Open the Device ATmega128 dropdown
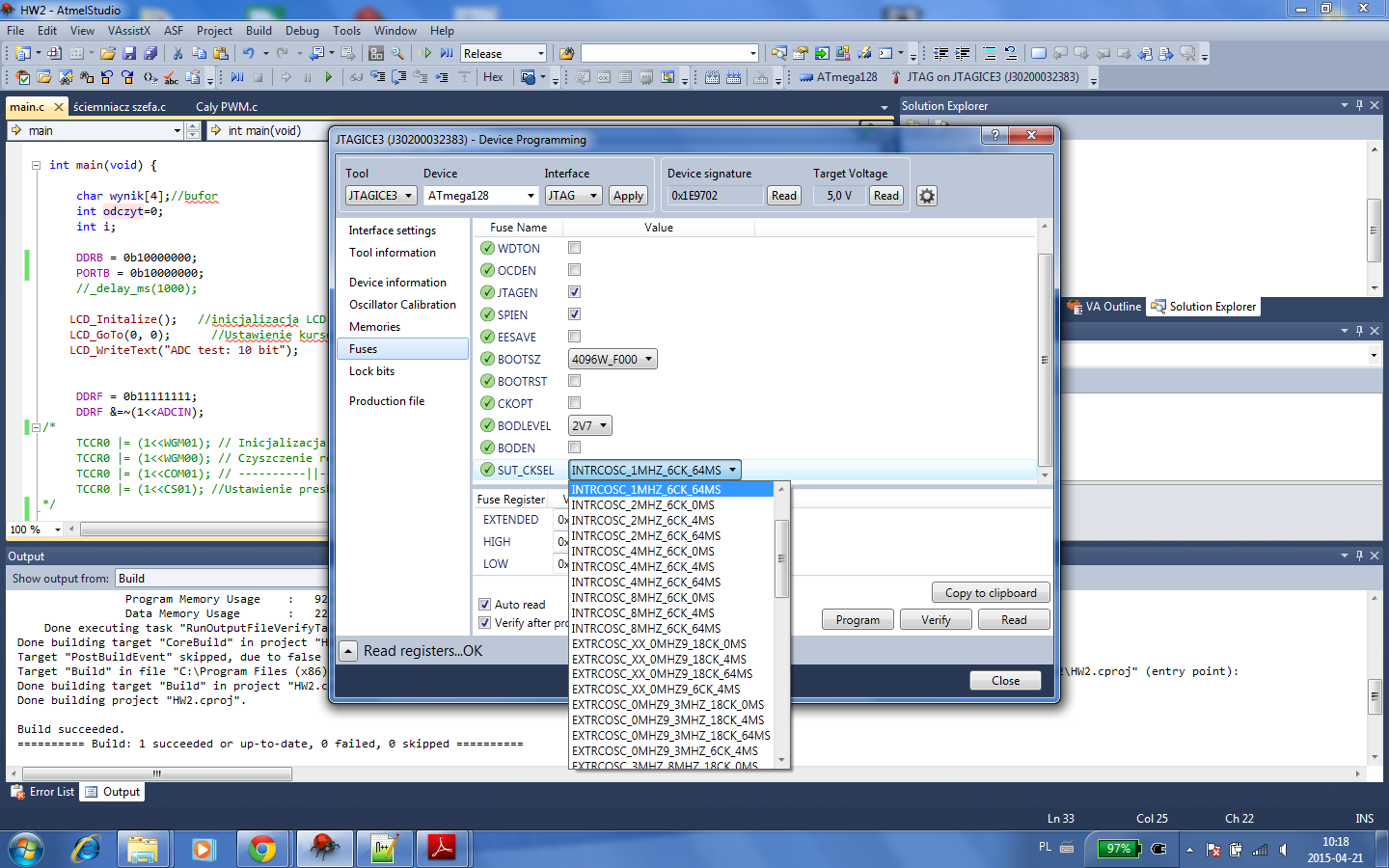Viewport: 1389px width, 868px height. (x=480, y=196)
